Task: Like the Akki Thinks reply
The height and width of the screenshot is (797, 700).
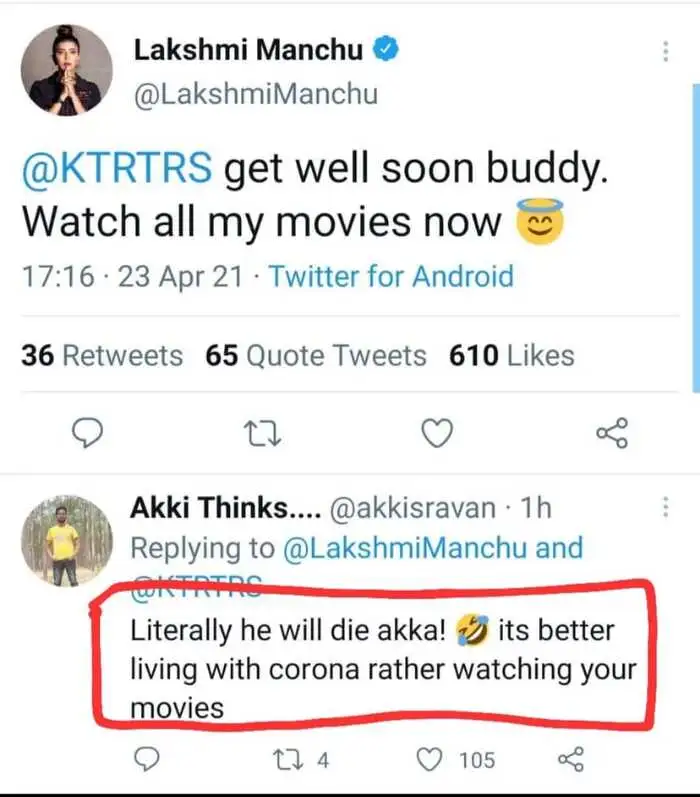Action: coord(430,761)
